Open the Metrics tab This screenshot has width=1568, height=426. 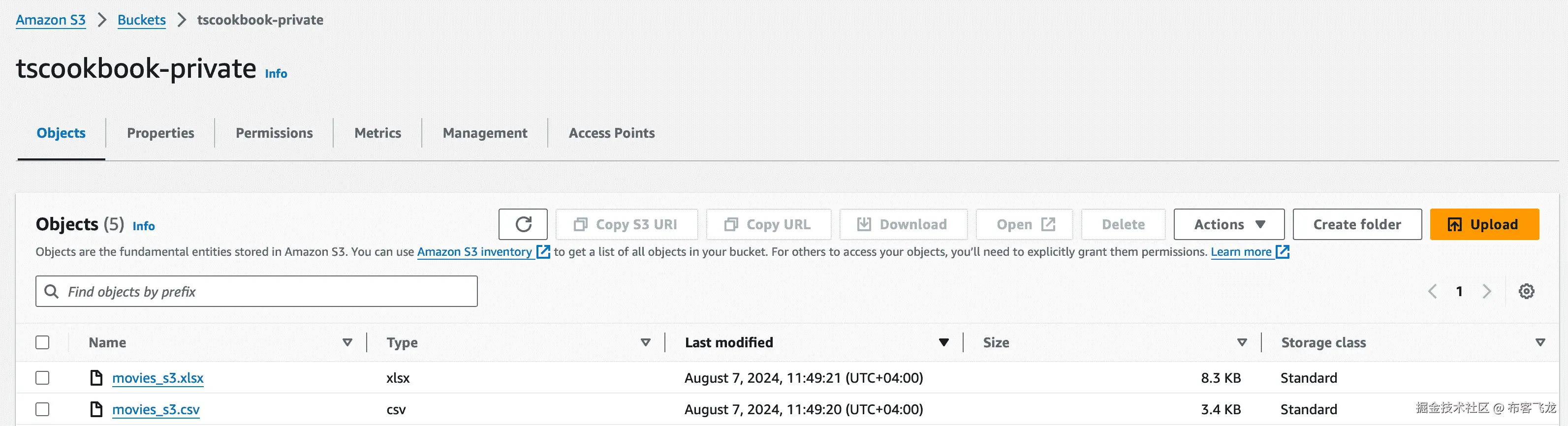point(377,133)
